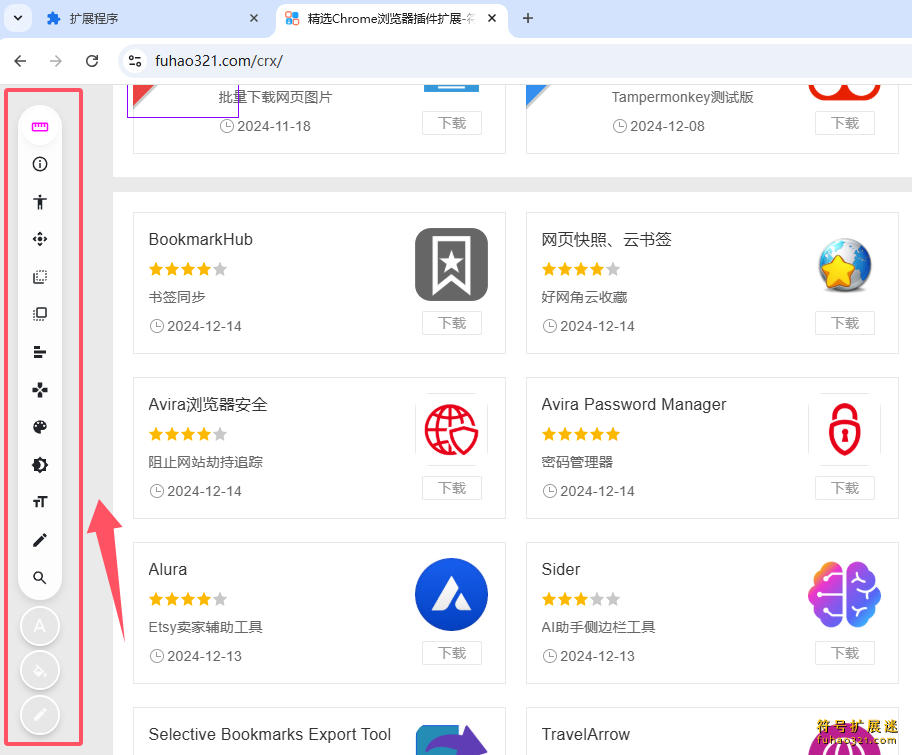This screenshot has width=912, height=755.
Task: Download the Sider extension
Action: pos(845,653)
